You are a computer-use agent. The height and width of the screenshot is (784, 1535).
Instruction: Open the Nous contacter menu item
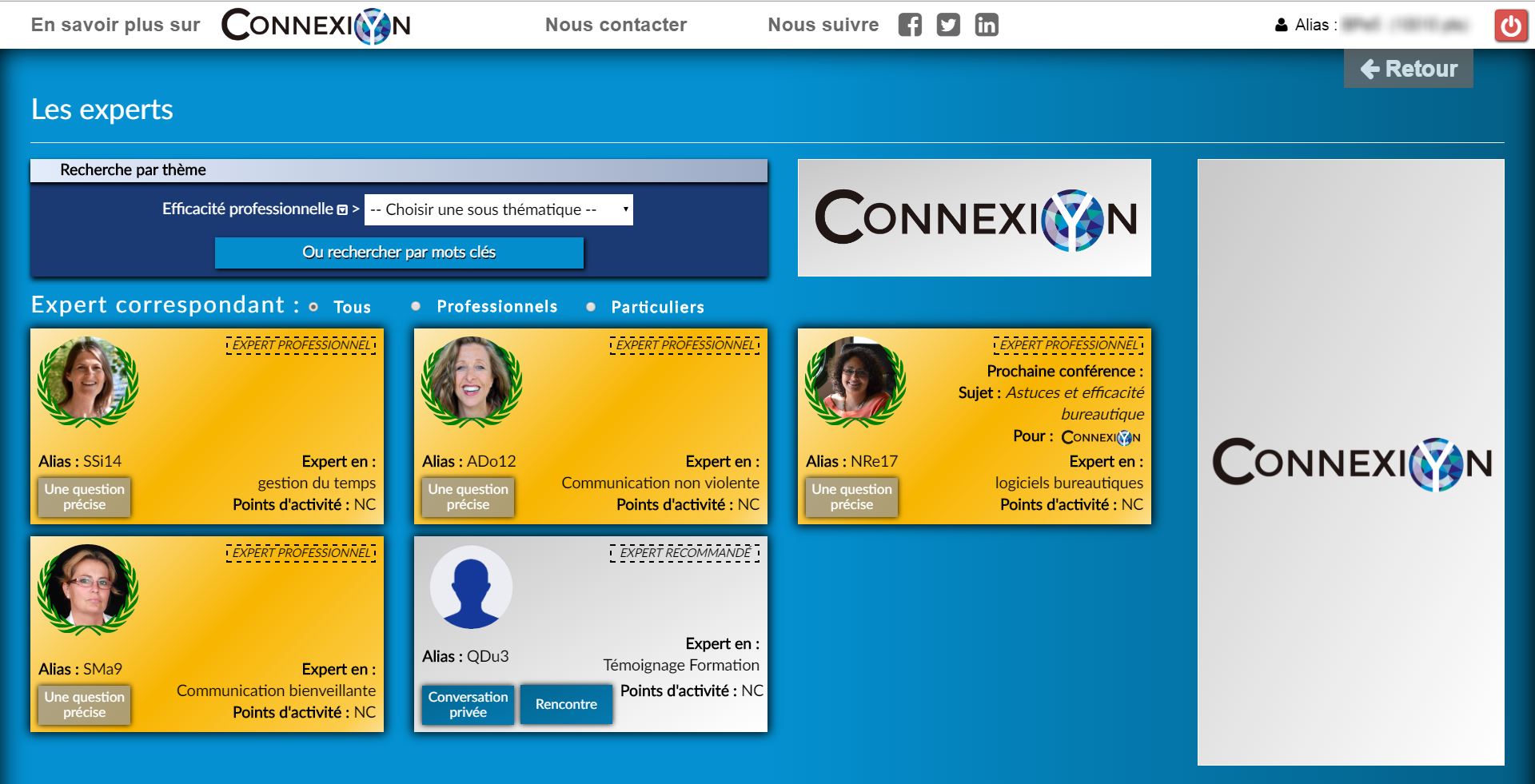(x=616, y=25)
